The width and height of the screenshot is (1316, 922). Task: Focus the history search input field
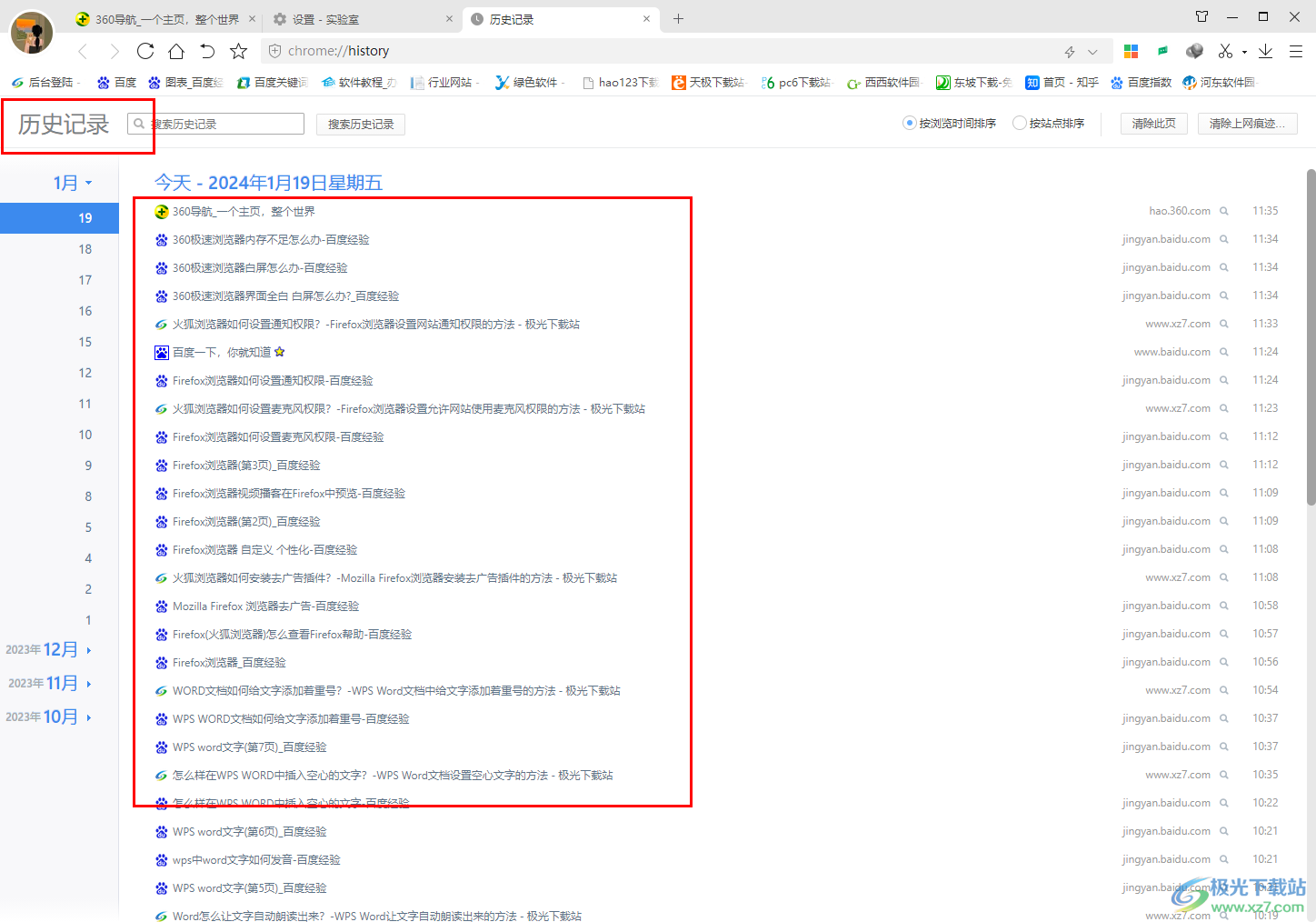click(215, 124)
